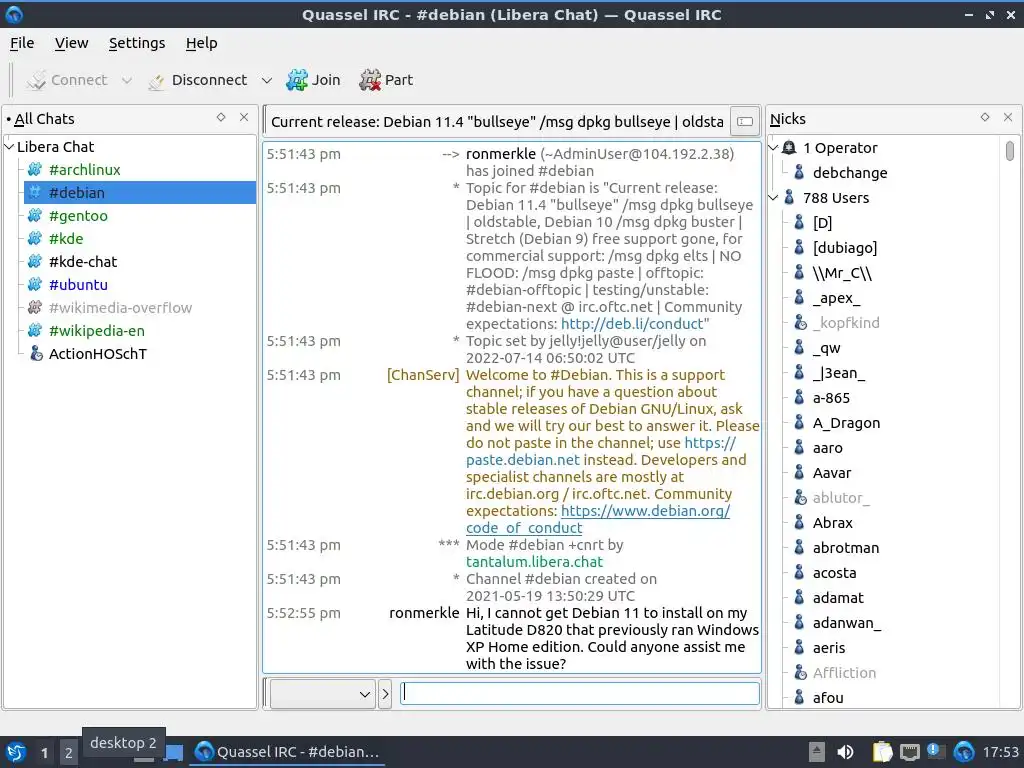Viewport: 1024px width, 768px height.
Task: Click the acosta user icon
Action: pyautogui.click(x=799, y=573)
